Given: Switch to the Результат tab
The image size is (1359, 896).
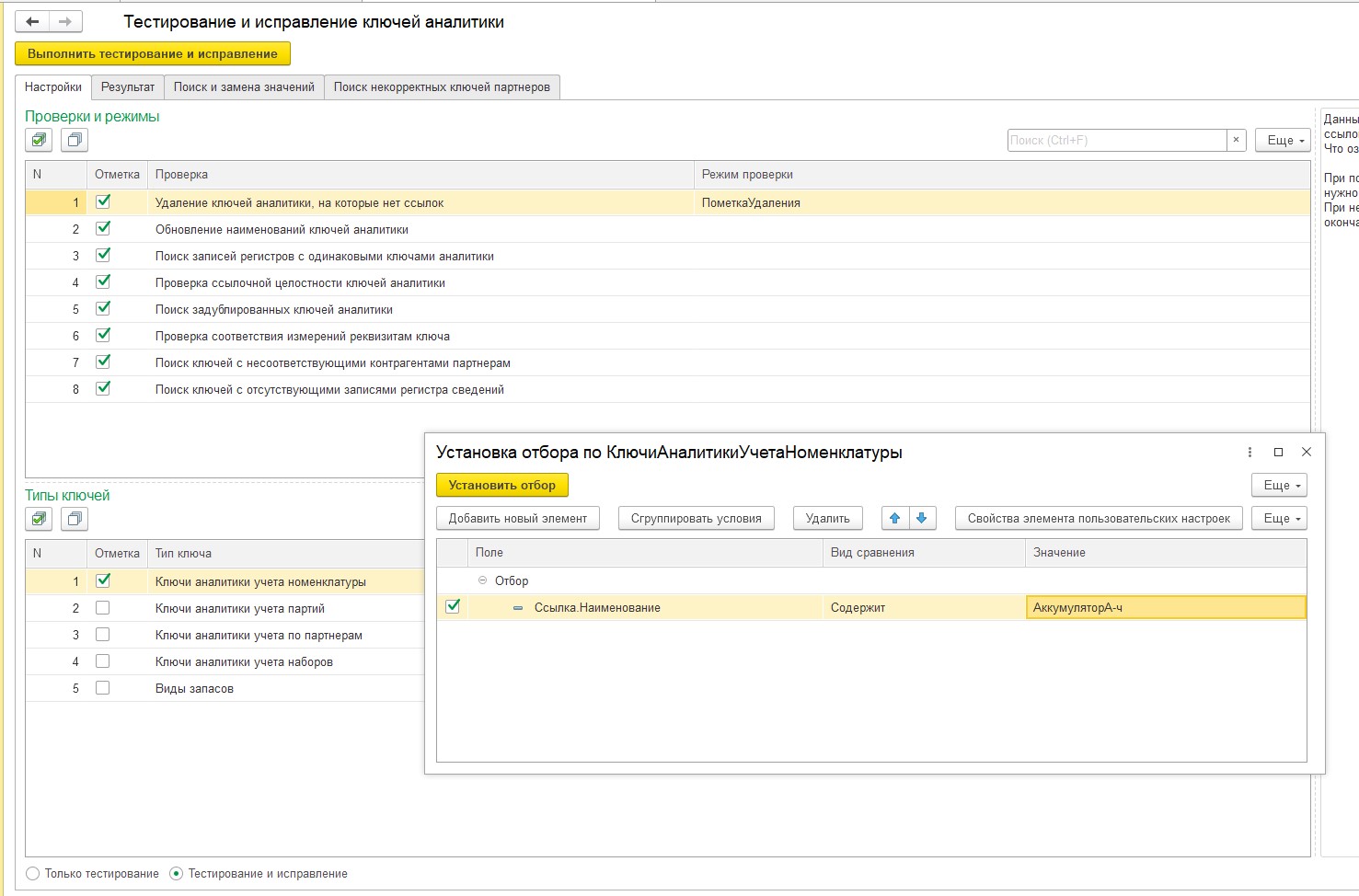Looking at the screenshot, I should pos(128,87).
